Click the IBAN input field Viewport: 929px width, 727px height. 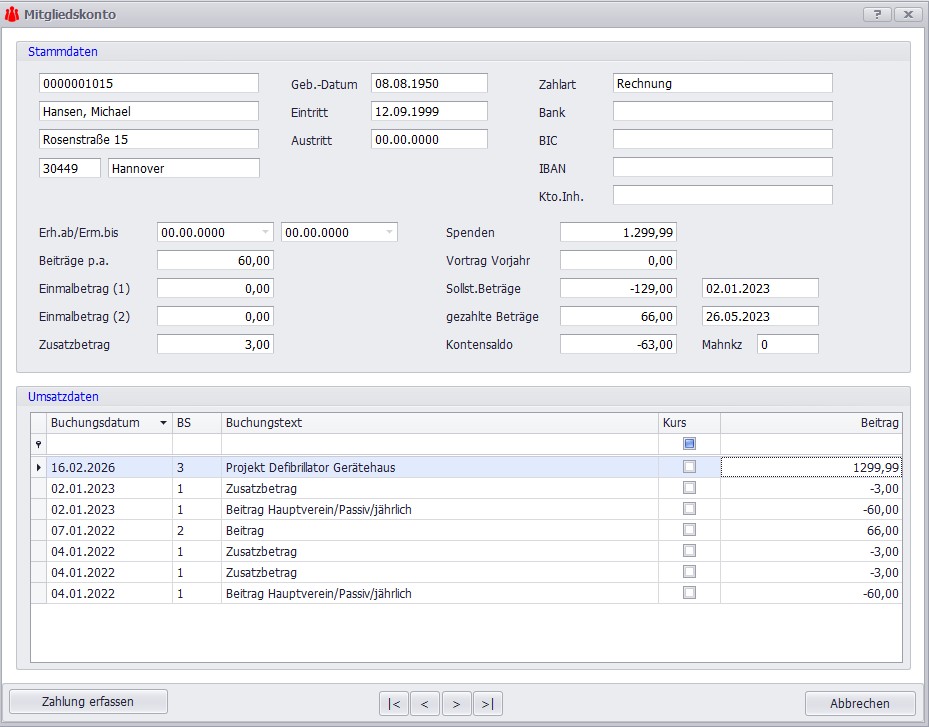click(x=722, y=167)
